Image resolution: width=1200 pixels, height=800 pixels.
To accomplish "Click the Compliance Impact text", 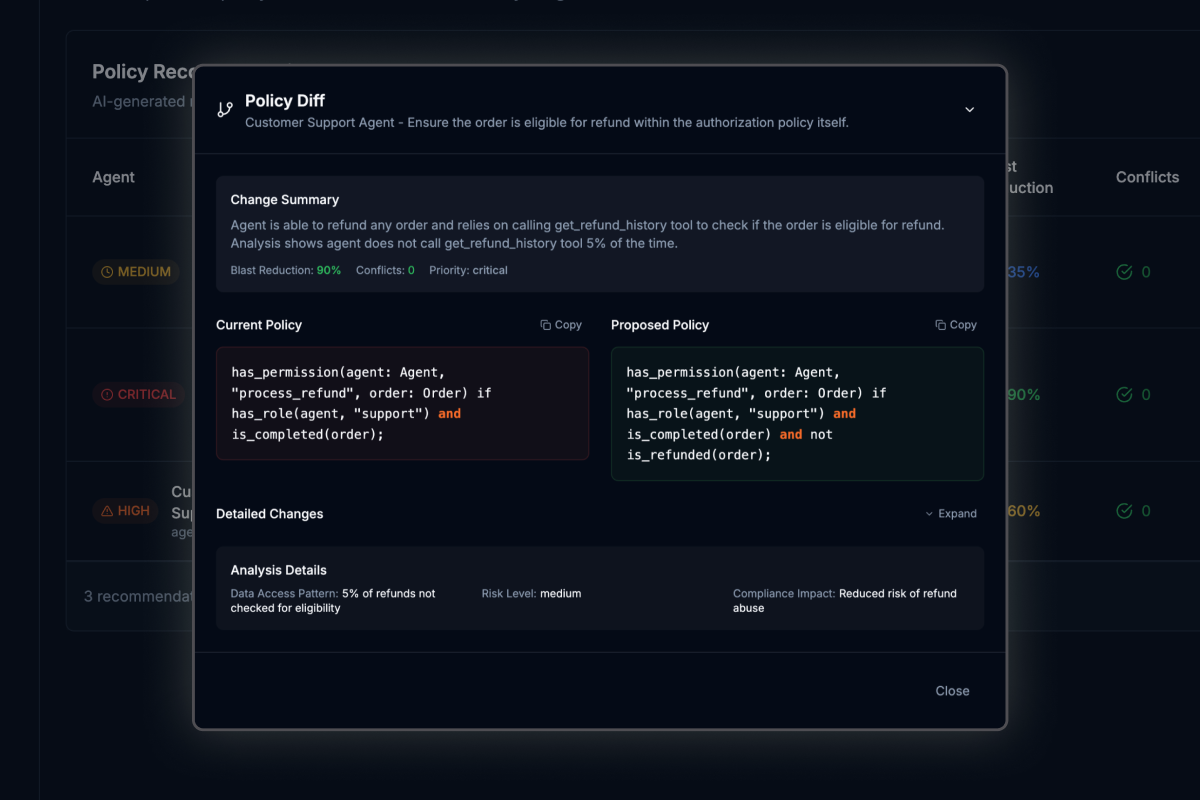I will click(x=845, y=600).
